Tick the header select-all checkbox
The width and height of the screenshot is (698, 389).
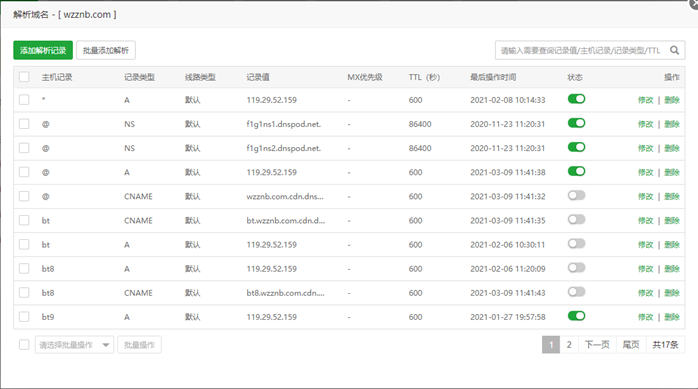pos(24,77)
